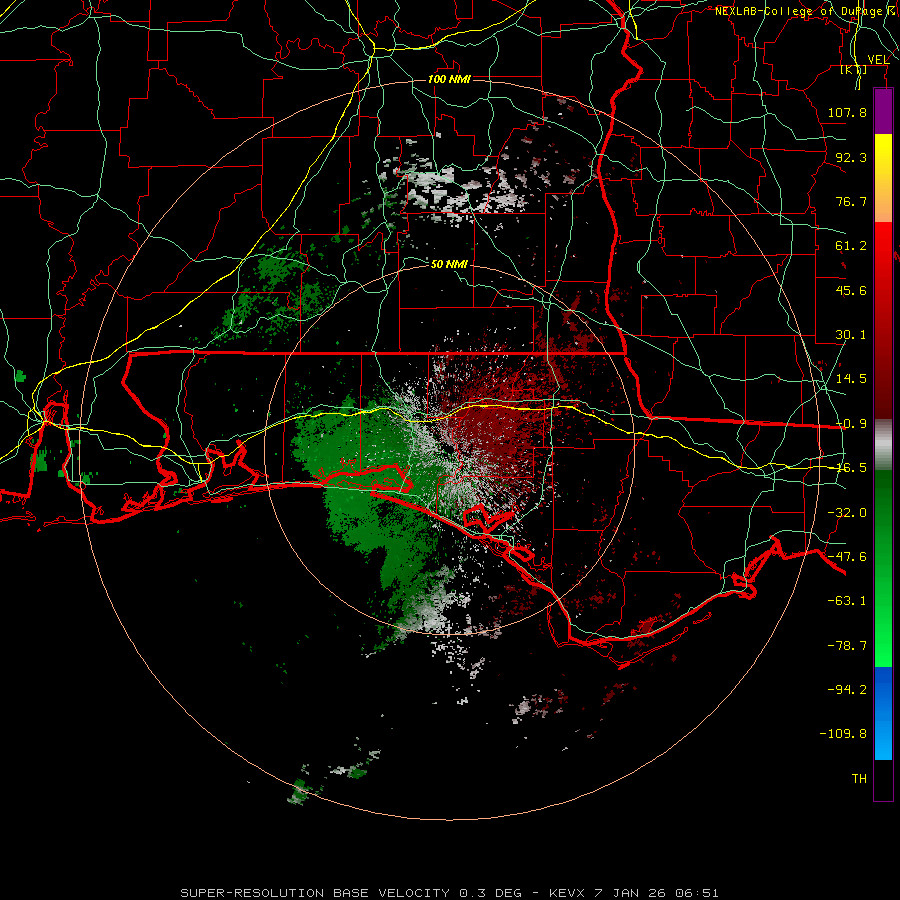Select the blue segment of the velocity scale
Screen dimensions: 900x900
point(883,713)
